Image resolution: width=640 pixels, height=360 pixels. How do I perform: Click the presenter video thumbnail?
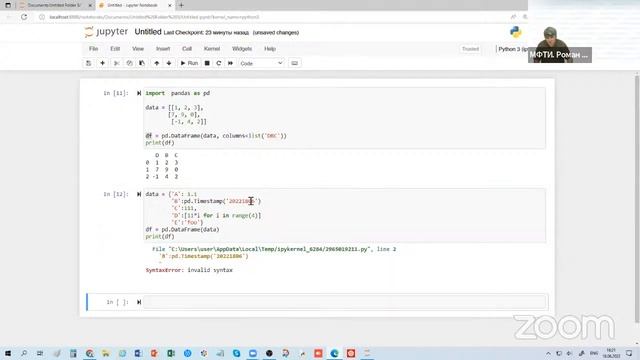[560, 44]
